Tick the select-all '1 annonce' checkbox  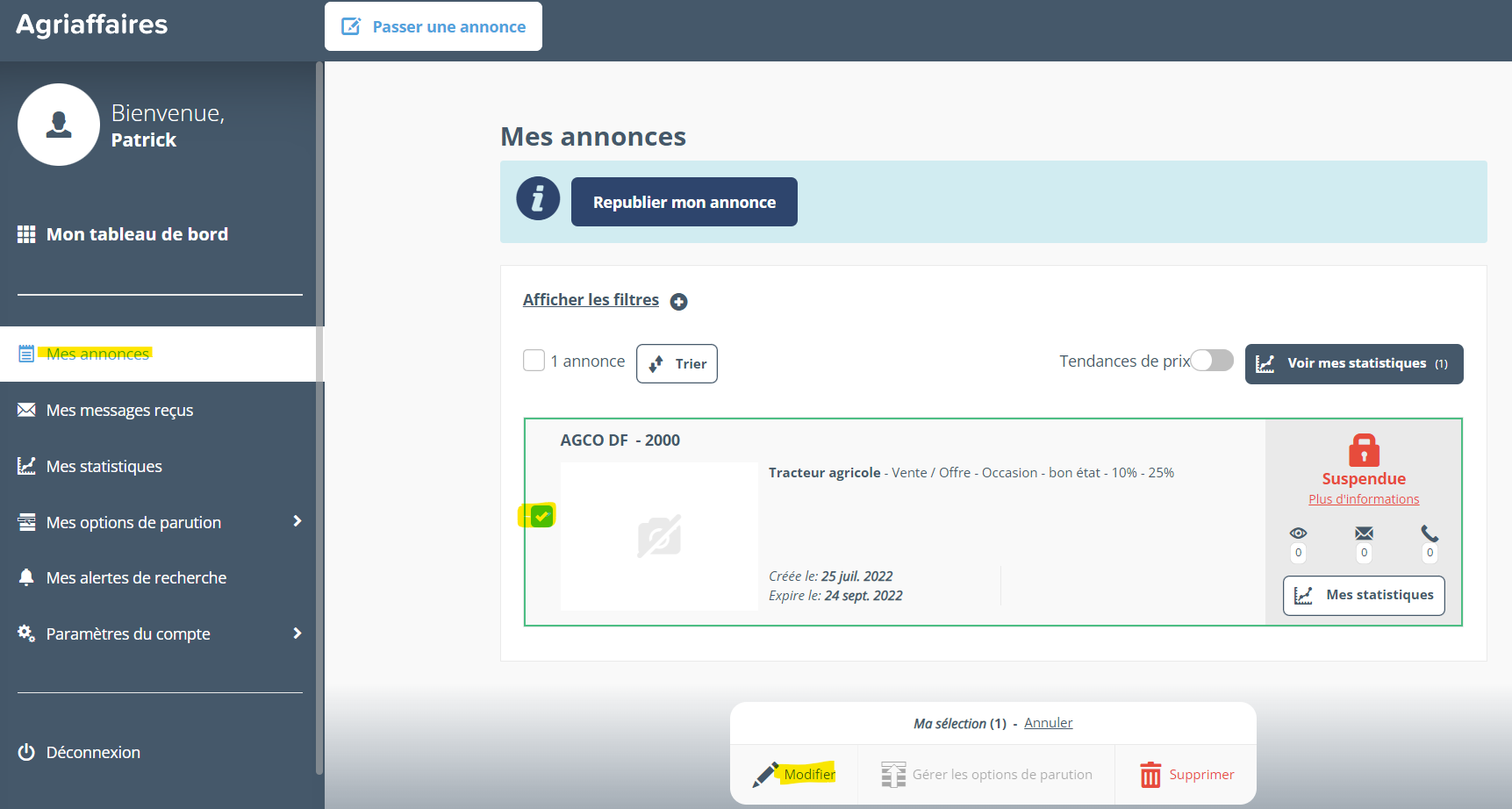pyautogui.click(x=534, y=361)
